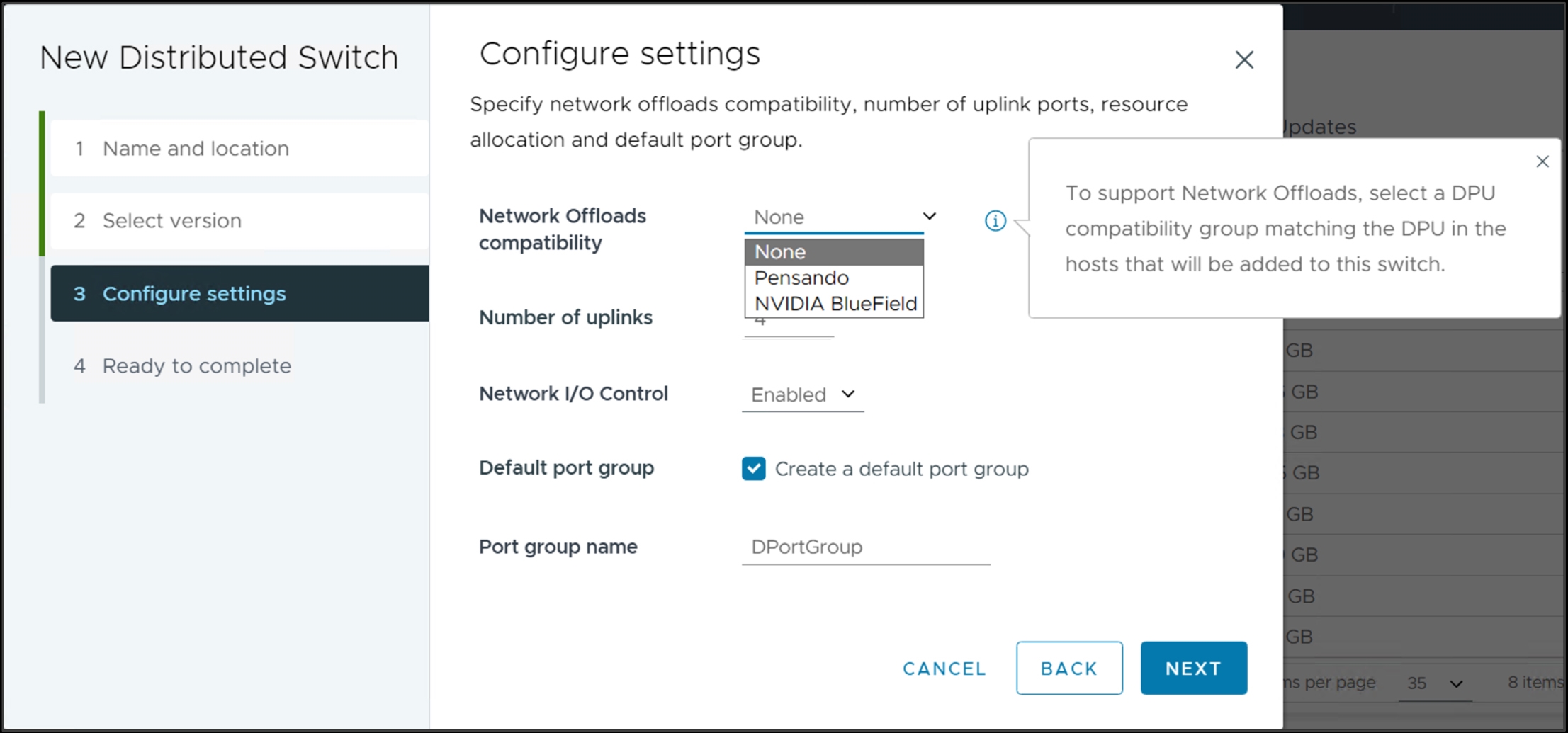Open the Network I/O Control dropdown
Screen dimensions: 1568x733
(x=803, y=394)
